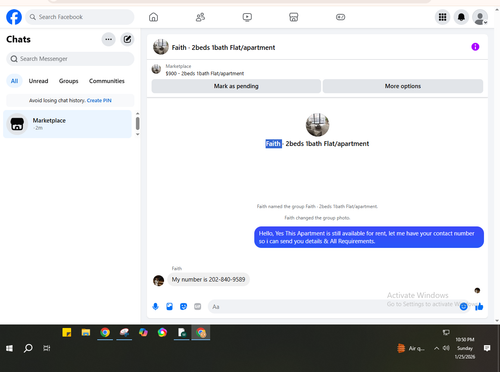
Task: Click the voice clip microphone icon
Action: (155, 306)
